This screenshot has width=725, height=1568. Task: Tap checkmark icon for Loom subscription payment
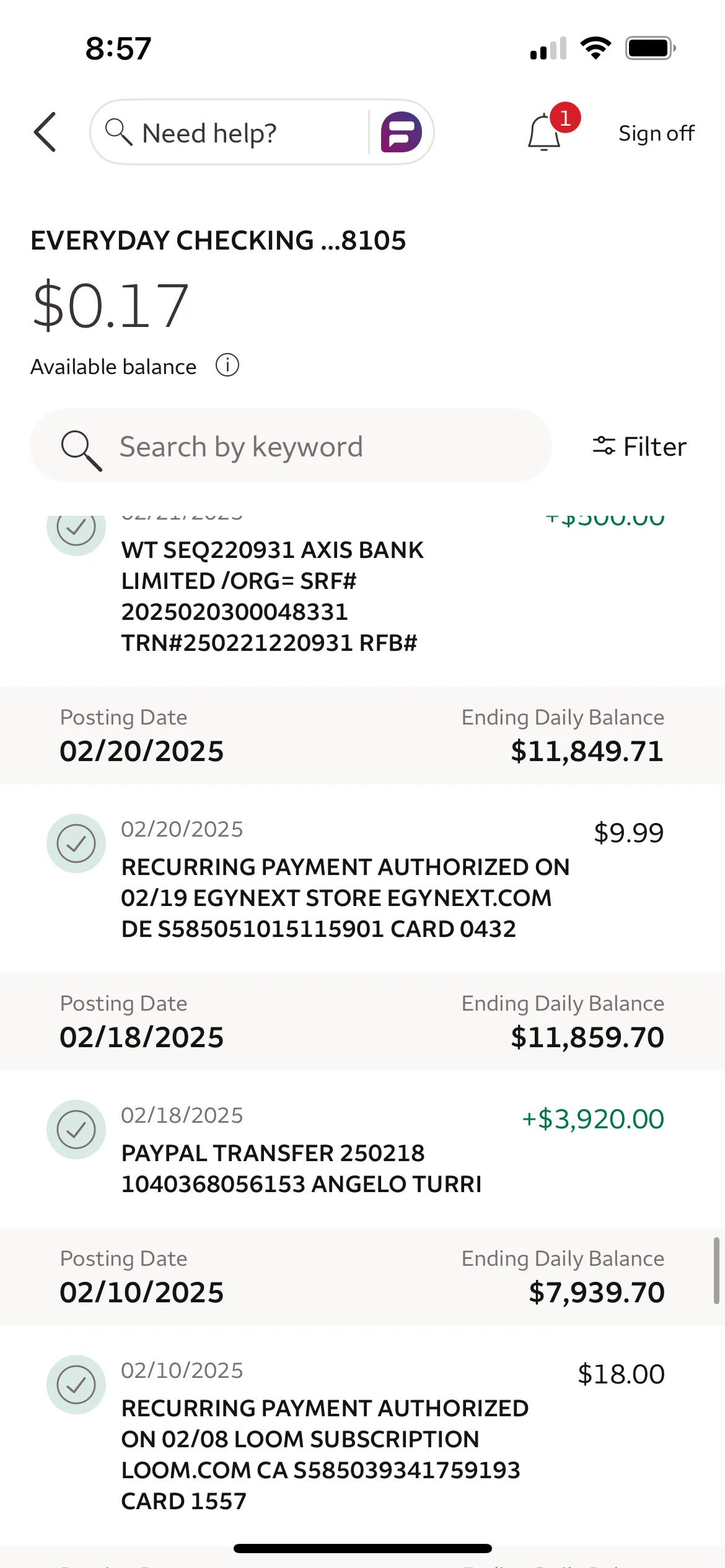pyautogui.click(x=76, y=1384)
